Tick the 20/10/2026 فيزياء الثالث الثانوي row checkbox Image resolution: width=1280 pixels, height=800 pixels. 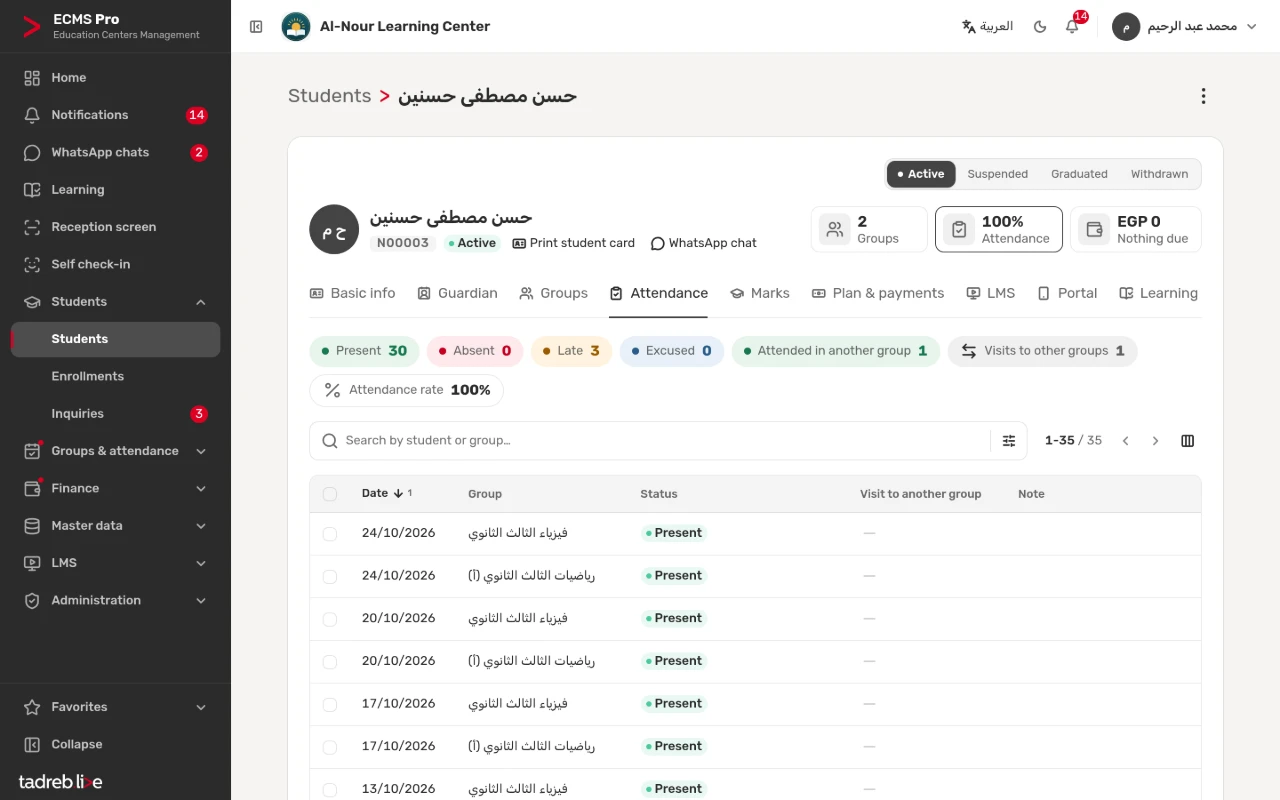click(x=330, y=619)
